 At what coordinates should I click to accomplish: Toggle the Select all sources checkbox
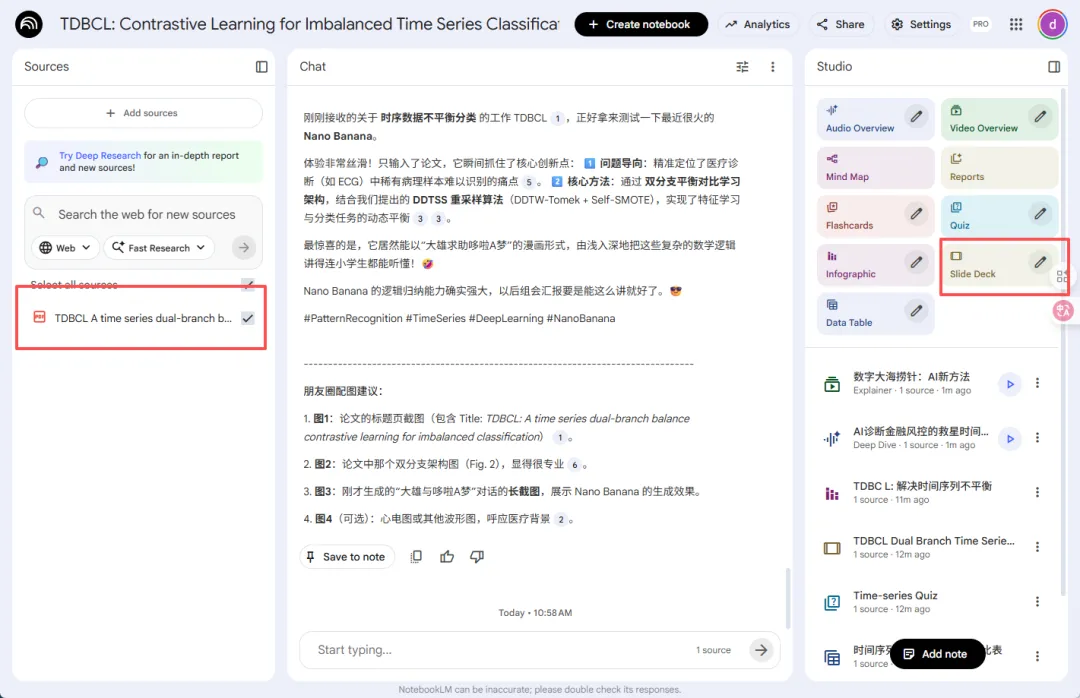tap(248, 285)
